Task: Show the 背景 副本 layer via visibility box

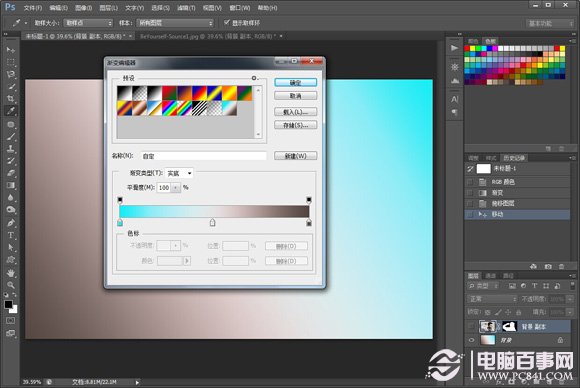Action: pyautogui.click(x=471, y=326)
